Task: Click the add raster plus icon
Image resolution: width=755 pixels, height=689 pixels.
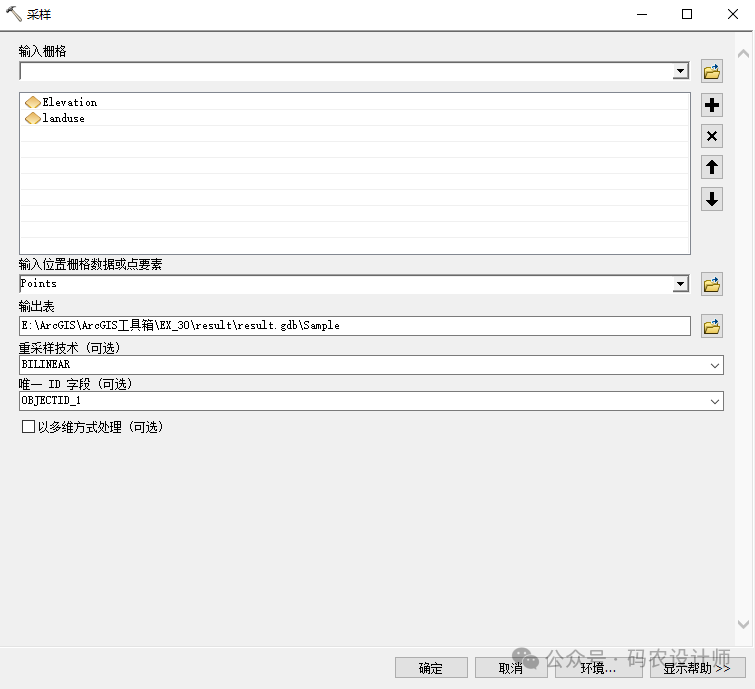Action: click(712, 105)
